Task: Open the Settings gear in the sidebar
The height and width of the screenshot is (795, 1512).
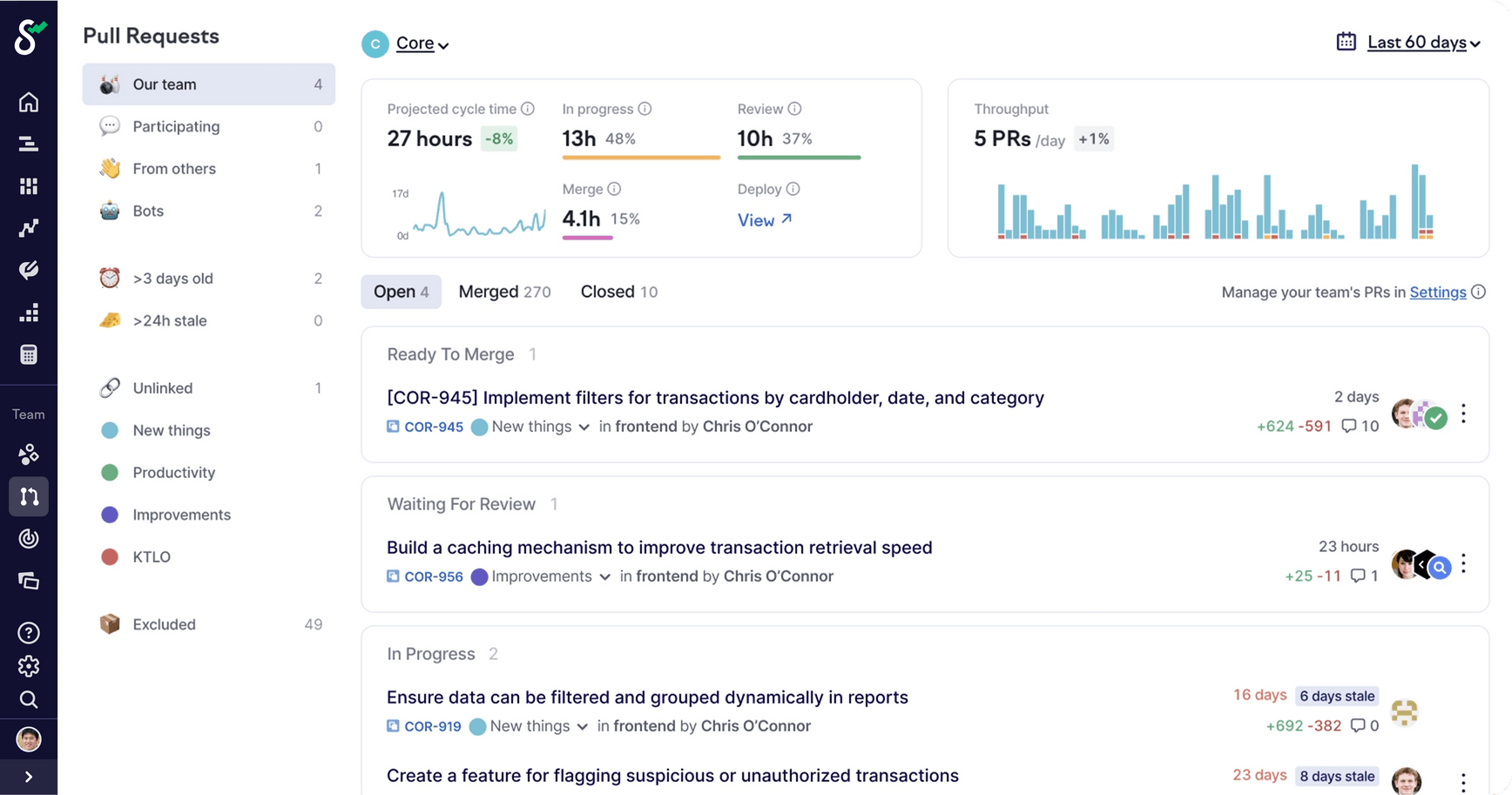Action: click(x=29, y=665)
